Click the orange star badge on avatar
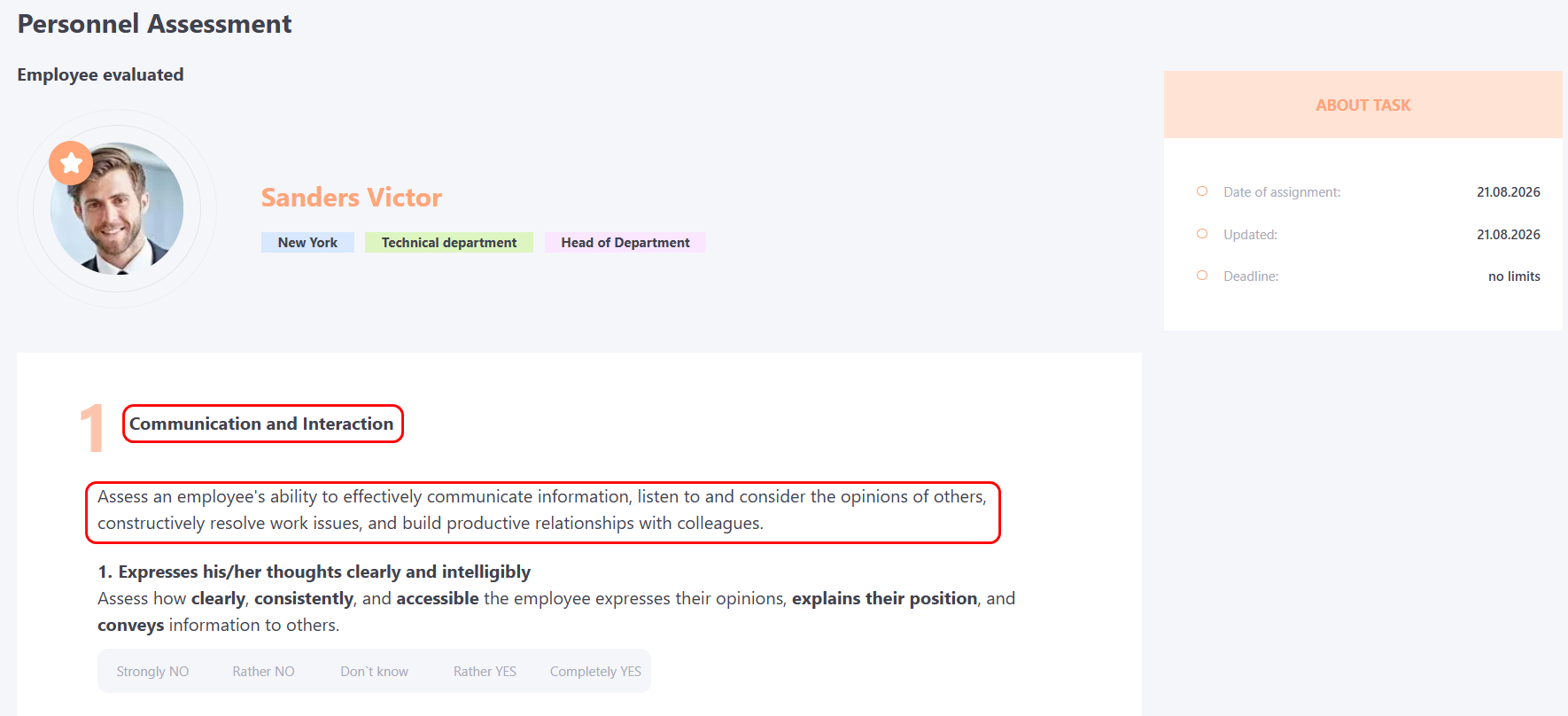The height and width of the screenshot is (716, 1568). pos(71,163)
